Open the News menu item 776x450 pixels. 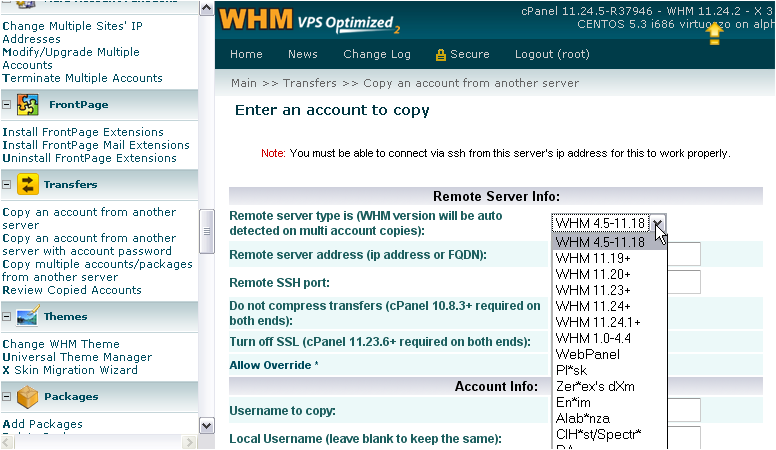303,54
